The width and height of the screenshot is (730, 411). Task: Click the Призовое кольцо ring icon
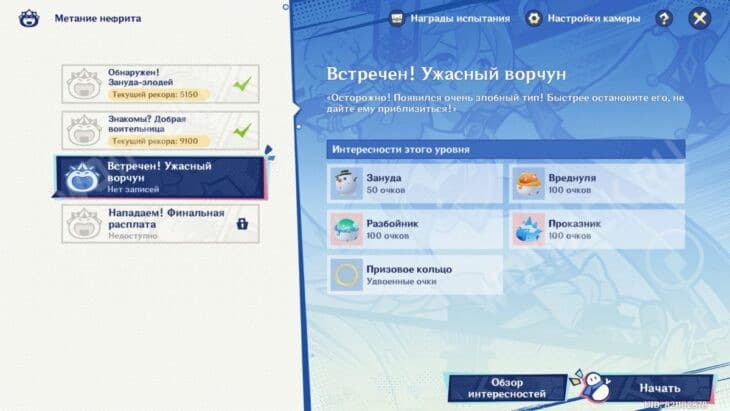coord(346,275)
